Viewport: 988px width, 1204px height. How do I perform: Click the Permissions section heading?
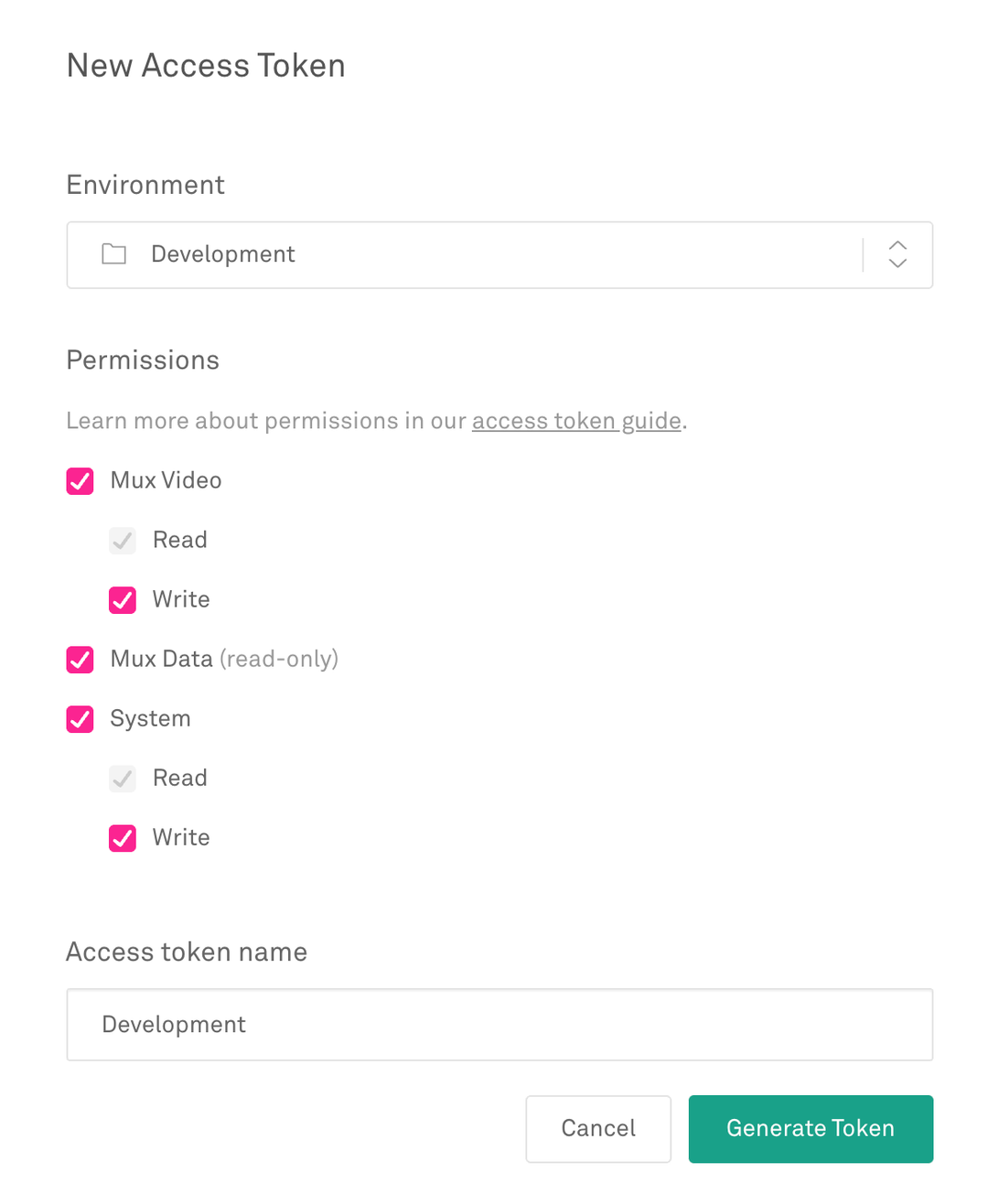point(142,360)
